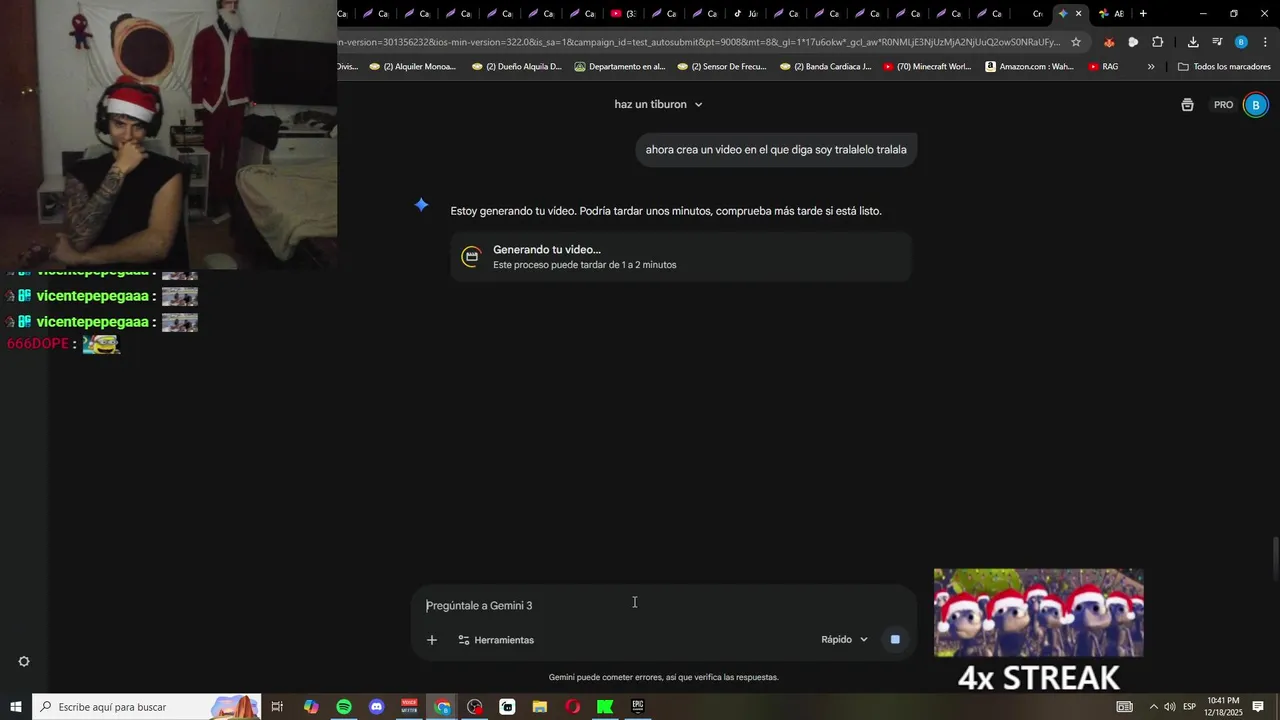Image resolution: width=1280 pixels, height=720 pixels.
Task: Open the Copilot taskbar icon
Action: pos(311,707)
